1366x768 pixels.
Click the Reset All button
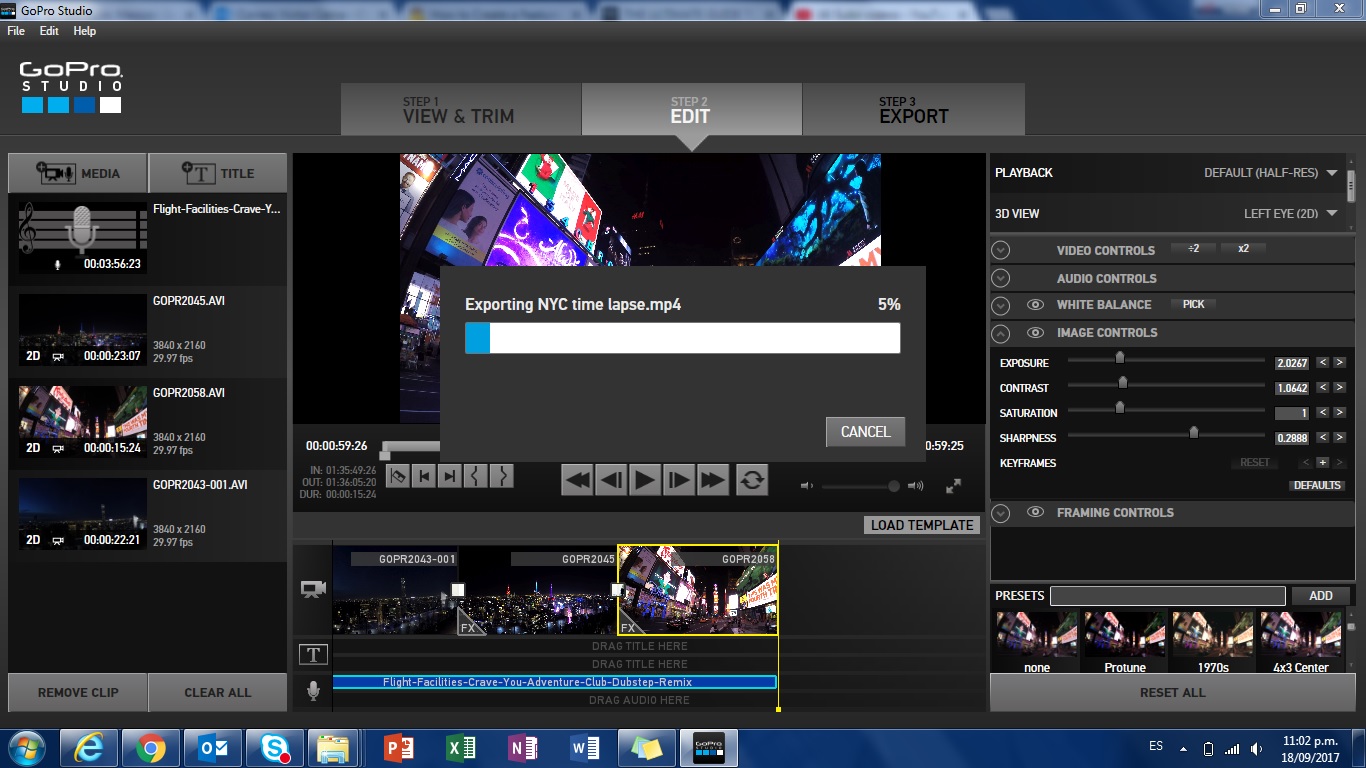(x=1172, y=692)
